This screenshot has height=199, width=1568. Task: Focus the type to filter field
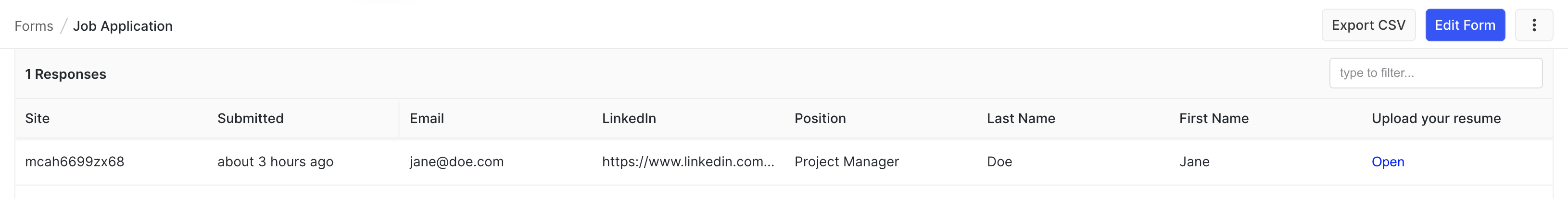point(1435,73)
